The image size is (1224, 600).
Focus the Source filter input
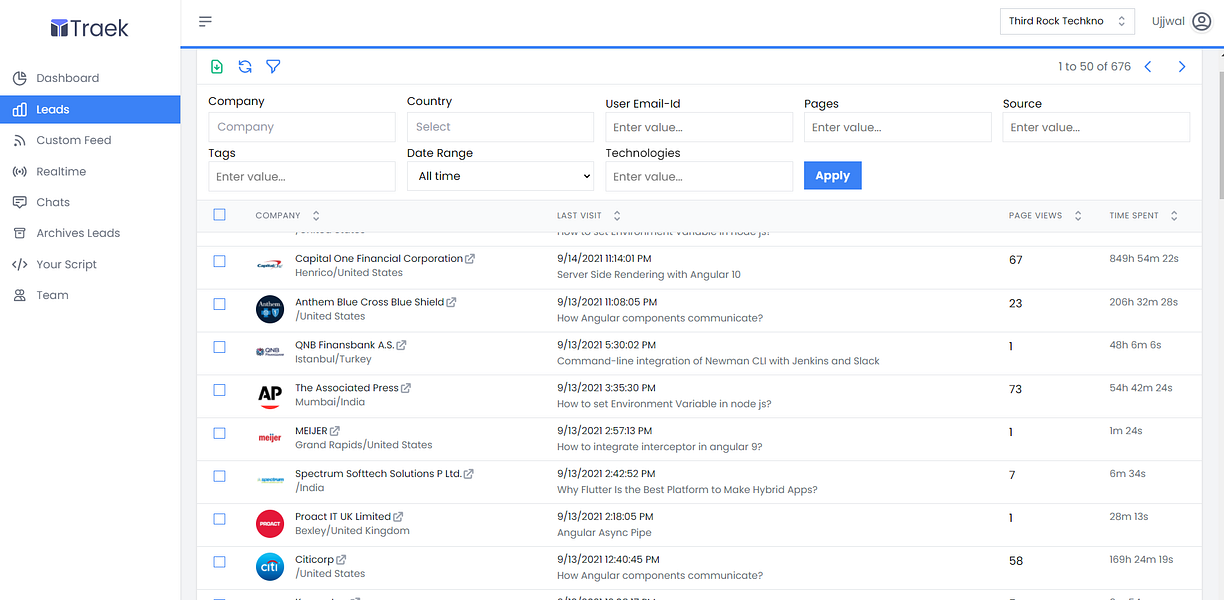[x=1096, y=127]
